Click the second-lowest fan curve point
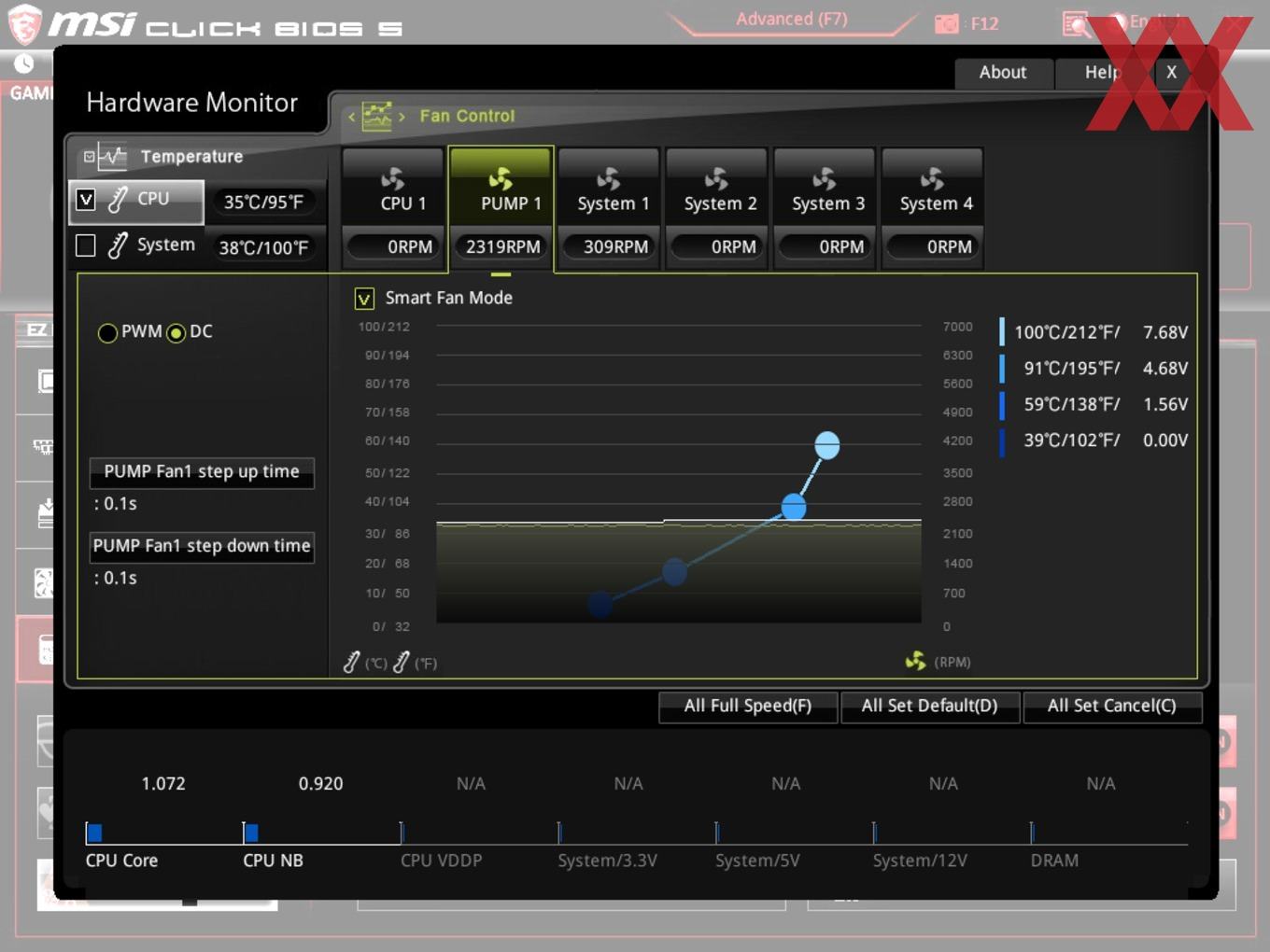This screenshot has height=952, width=1270. pyautogui.click(x=674, y=571)
